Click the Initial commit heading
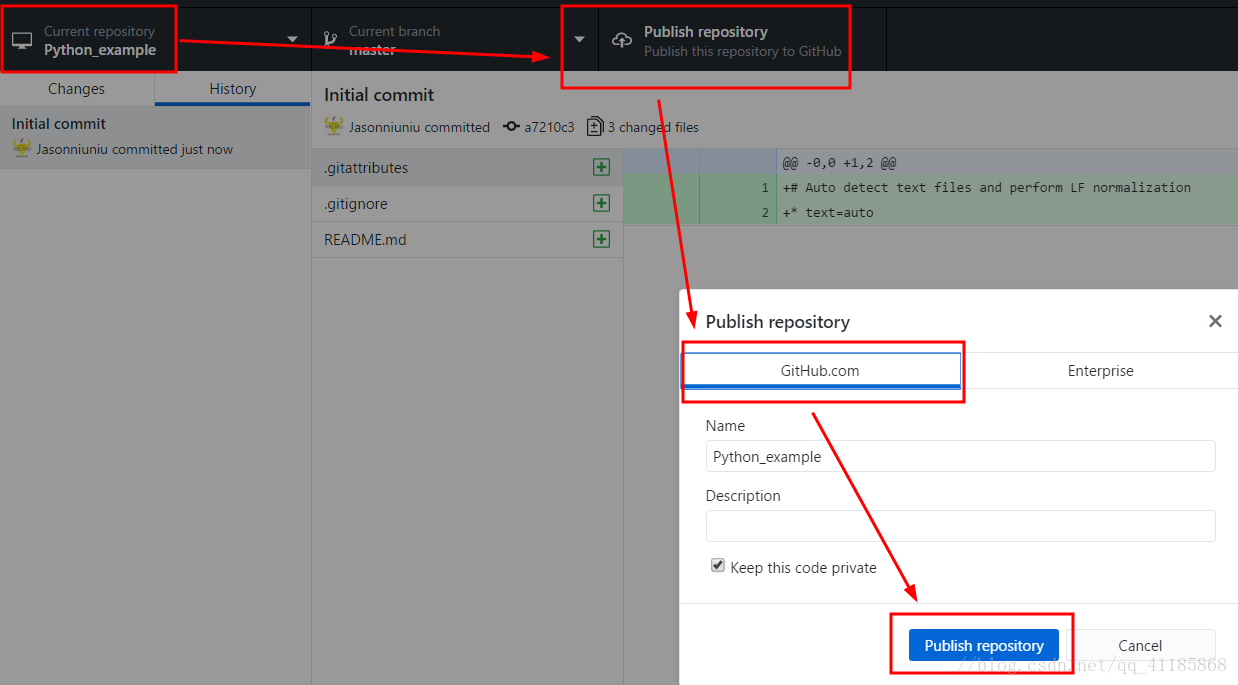 tap(379, 95)
